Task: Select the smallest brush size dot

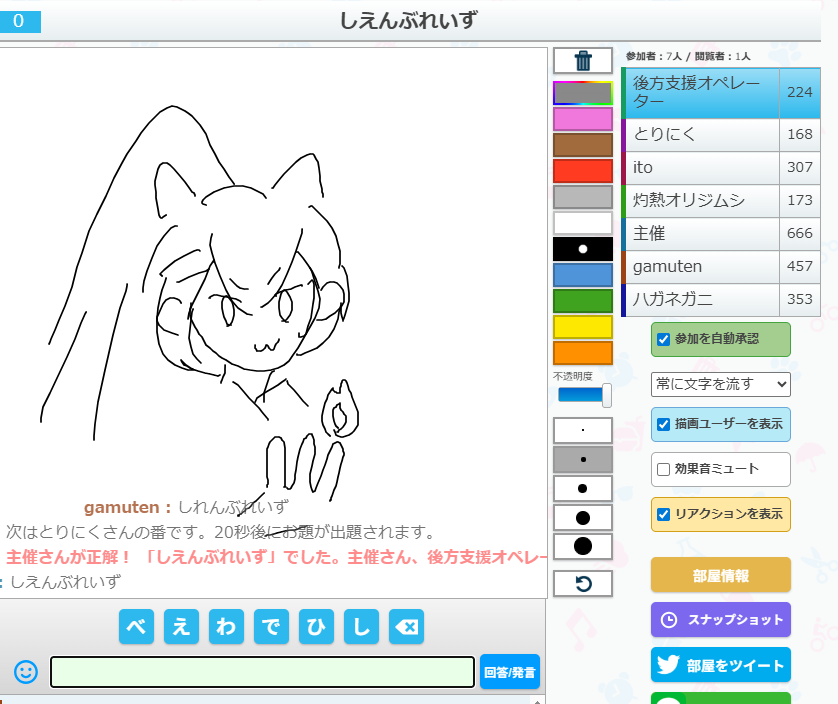Action: 582,430
